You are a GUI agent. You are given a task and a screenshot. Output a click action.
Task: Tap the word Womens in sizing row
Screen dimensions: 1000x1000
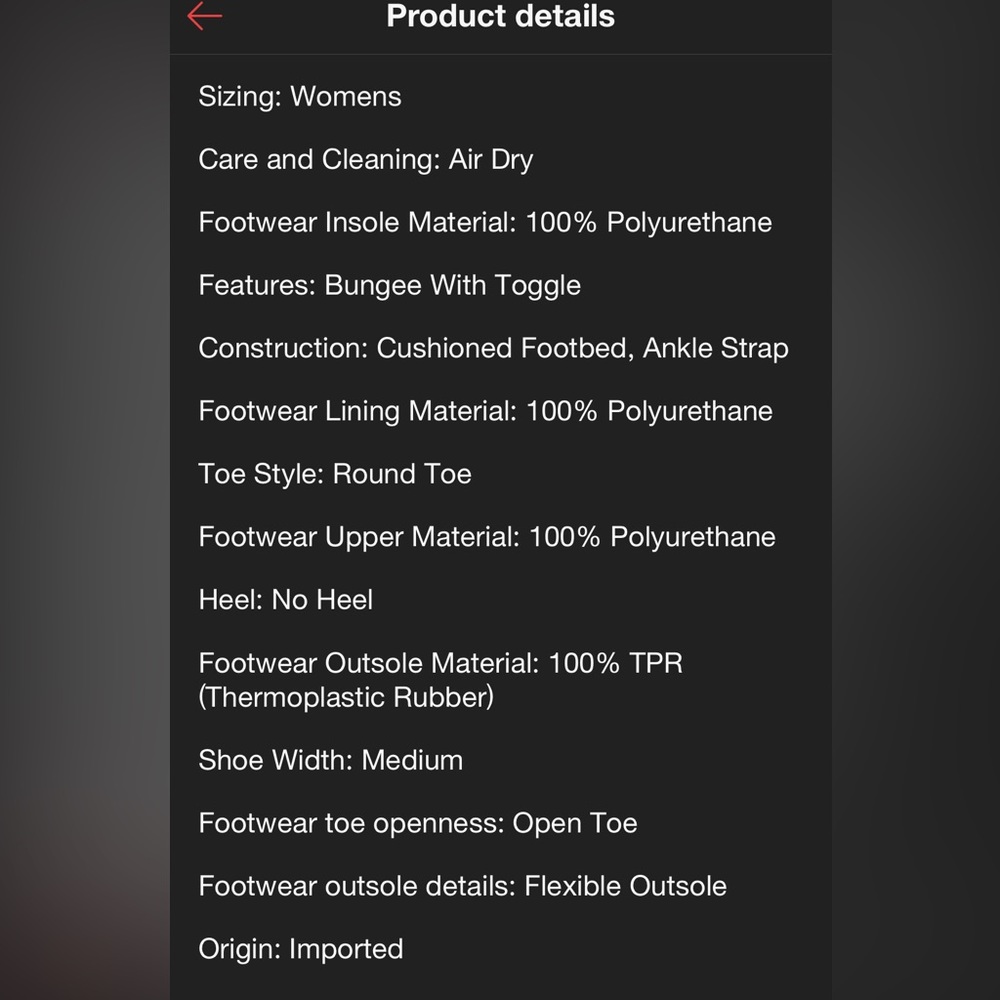tap(346, 96)
